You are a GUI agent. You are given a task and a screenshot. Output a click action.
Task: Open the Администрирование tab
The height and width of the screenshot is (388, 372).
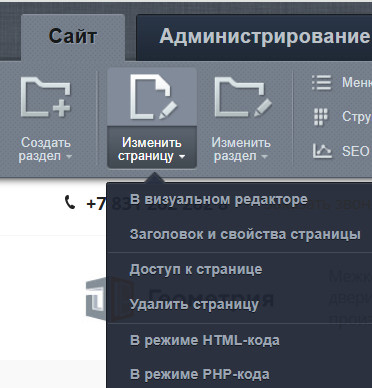click(x=255, y=37)
